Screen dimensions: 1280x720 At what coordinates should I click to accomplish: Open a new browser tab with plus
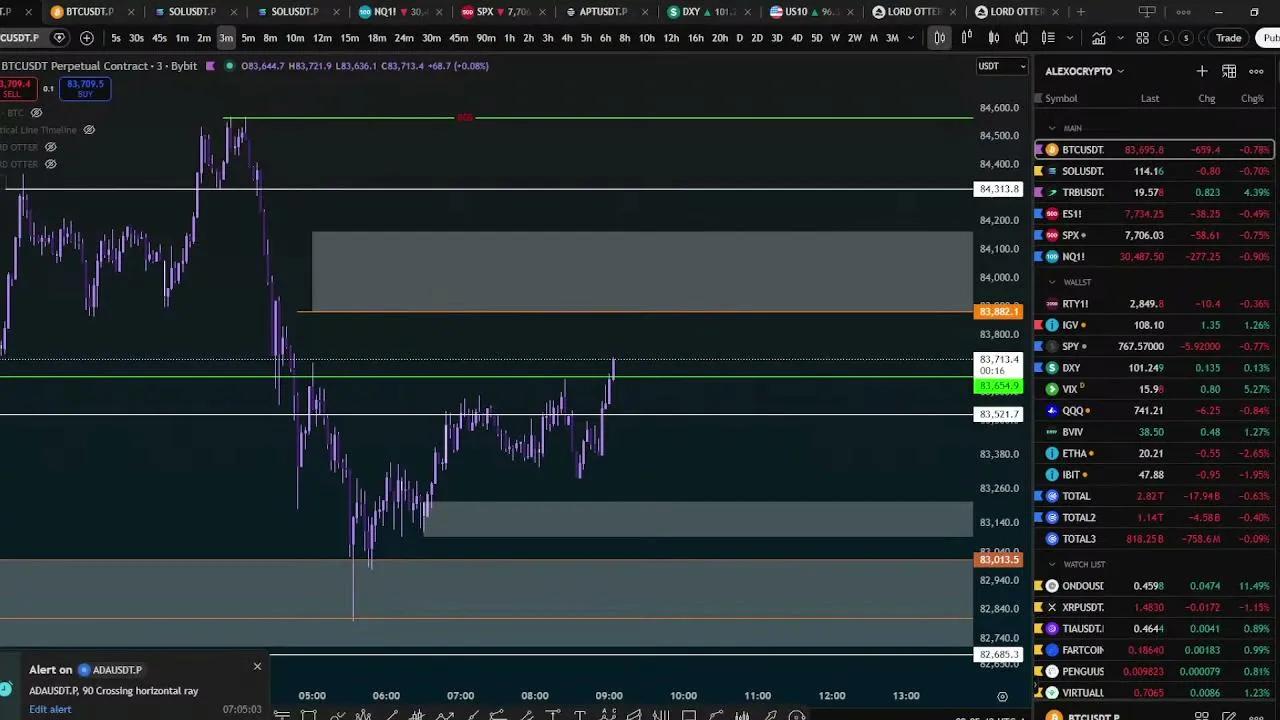(1081, 12)
